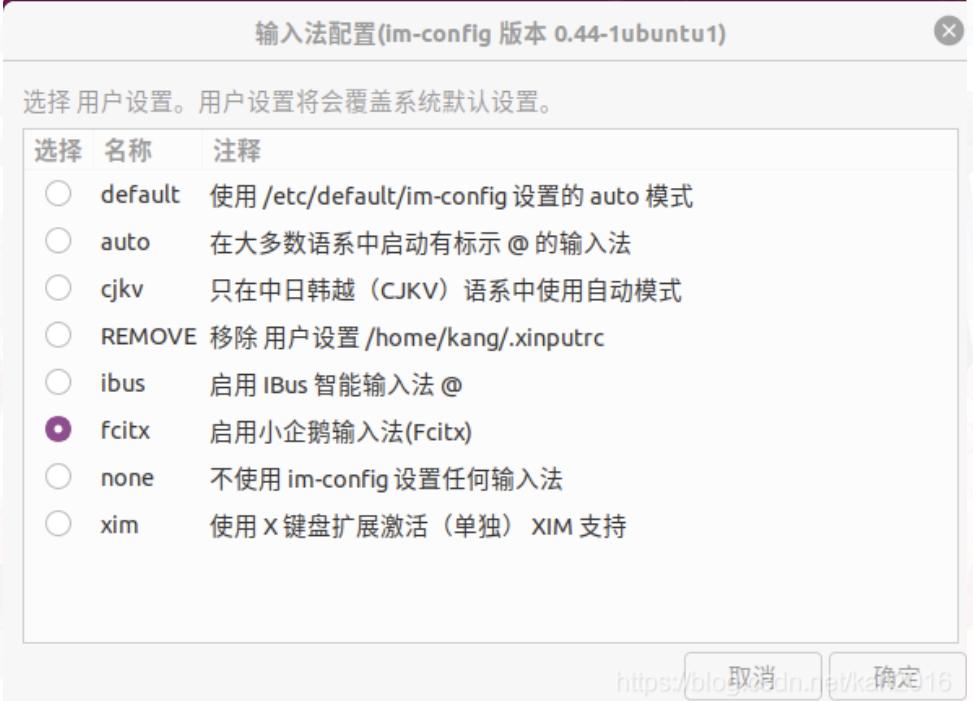Select the auto radio button

(58, 241)
